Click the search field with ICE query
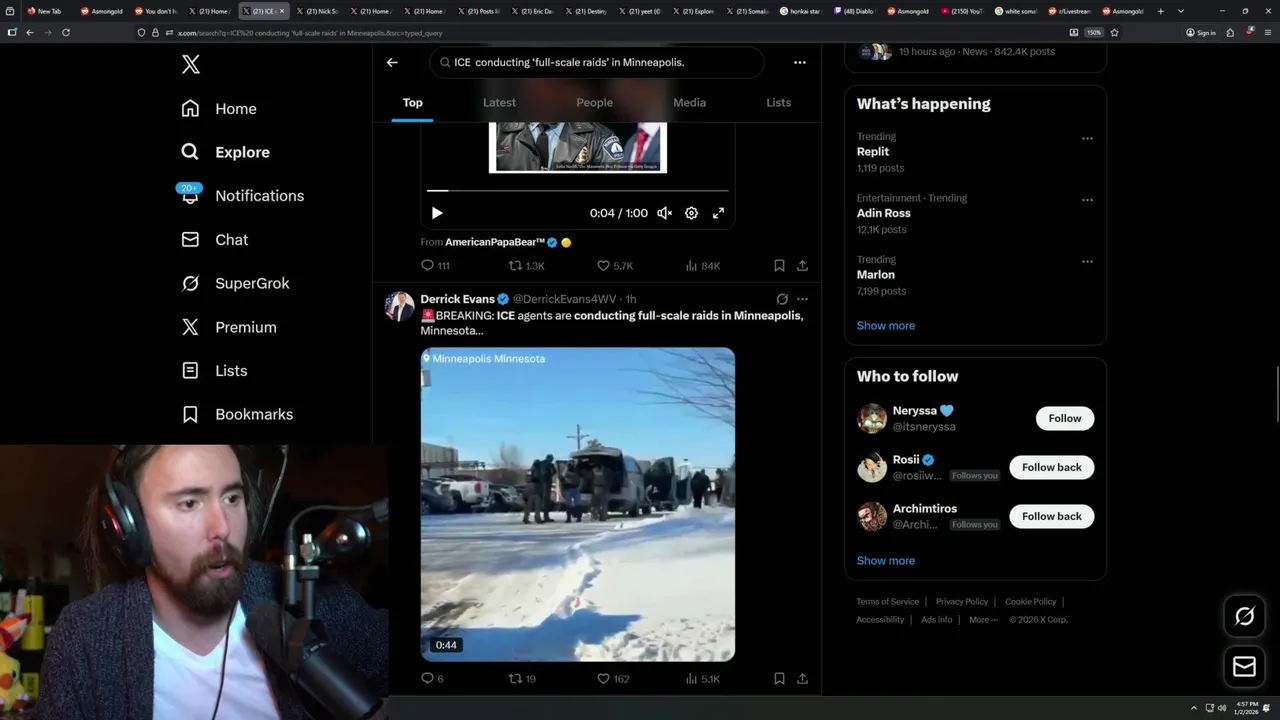 [597, 62]
